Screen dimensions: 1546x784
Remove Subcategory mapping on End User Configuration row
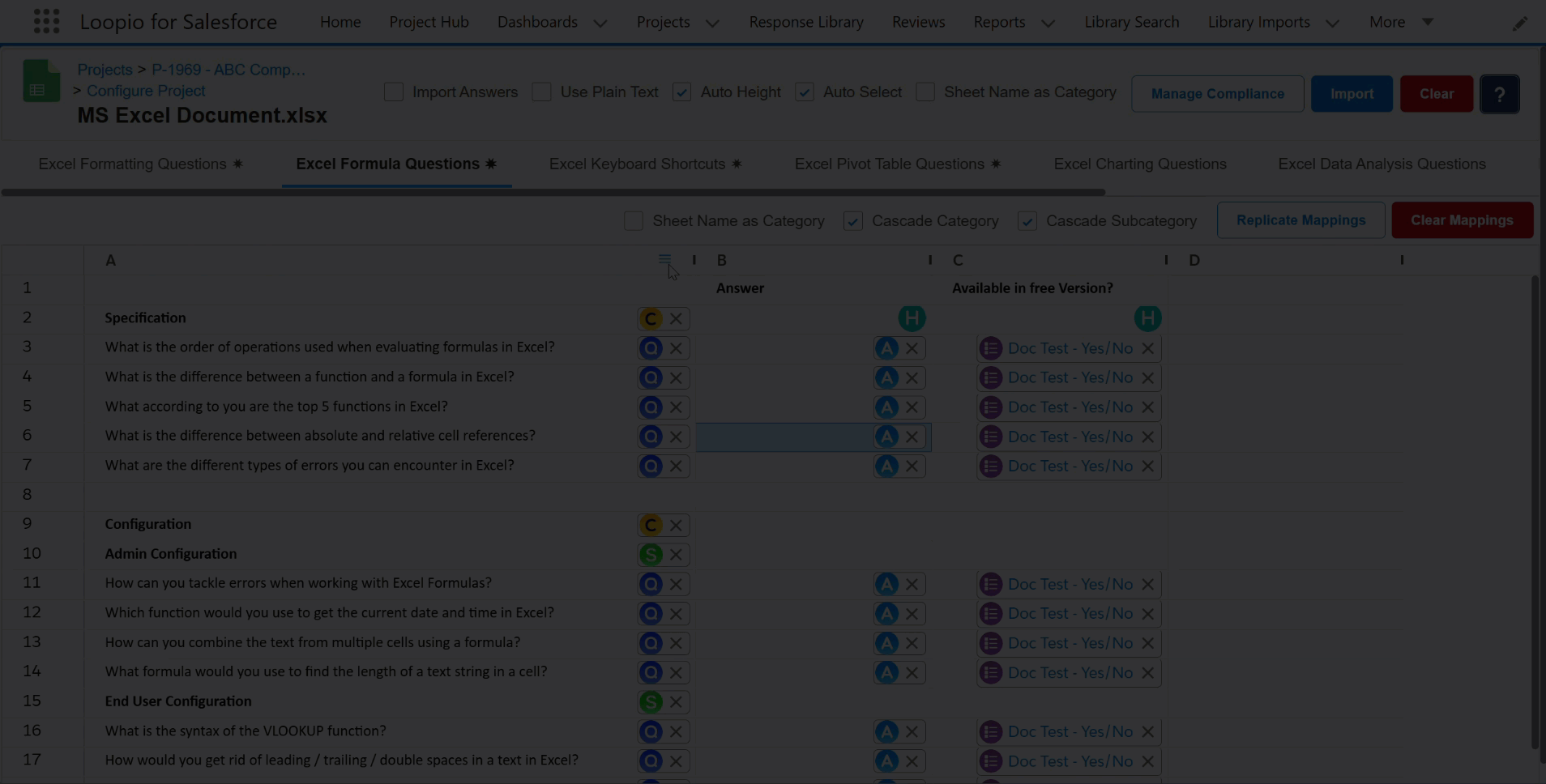[x=676, y=702]
